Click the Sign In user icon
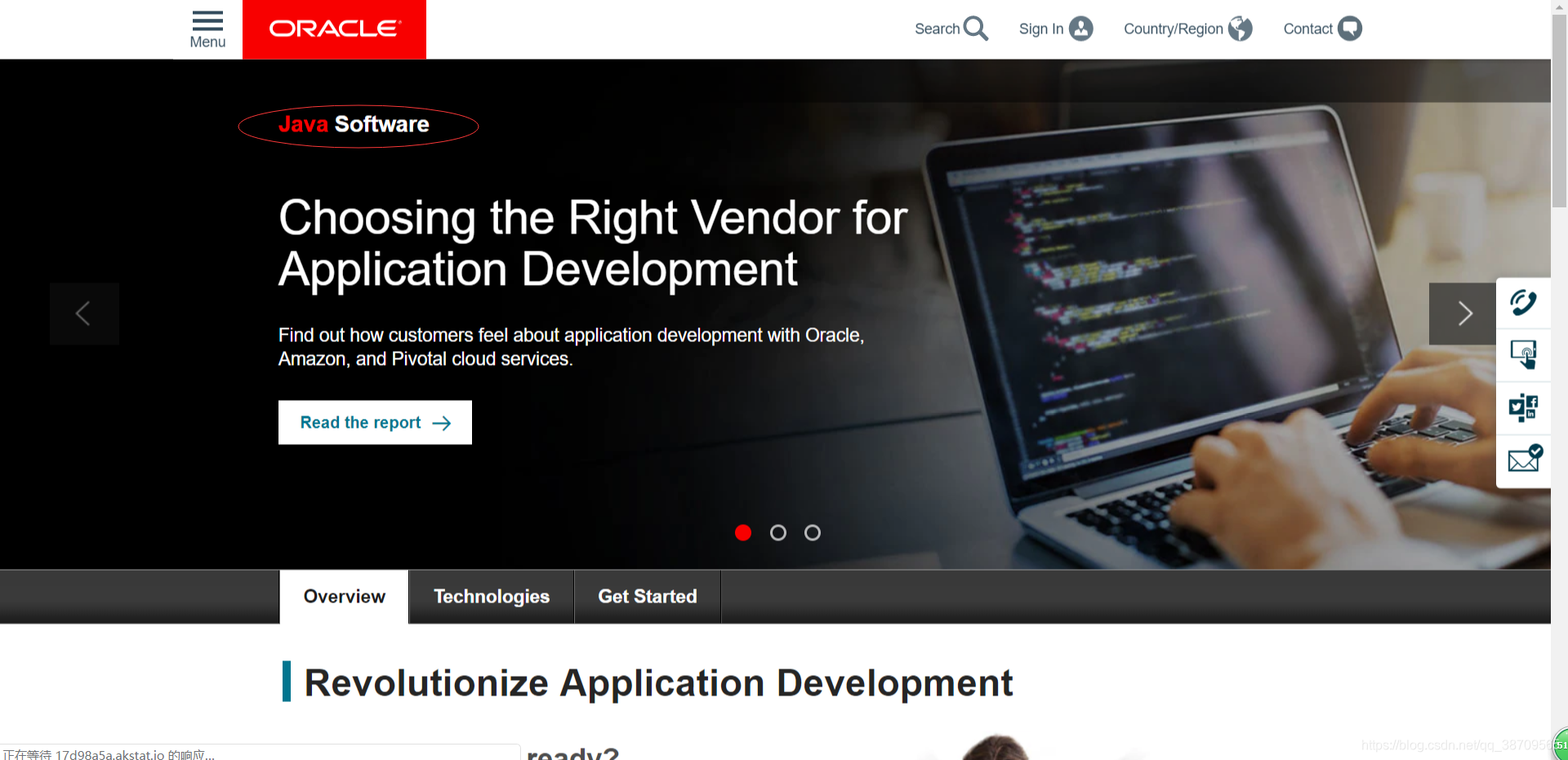 pyautogui.click(x=1080, y=29)
